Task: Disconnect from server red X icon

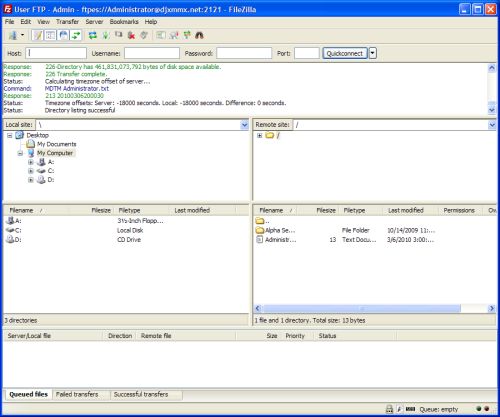Action: point(131,35)
